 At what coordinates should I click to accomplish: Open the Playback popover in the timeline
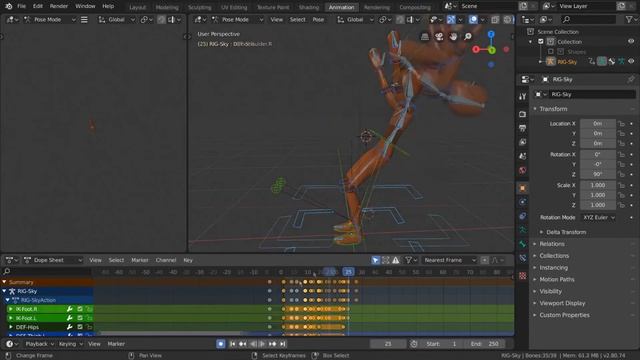[x=39, y=344]
